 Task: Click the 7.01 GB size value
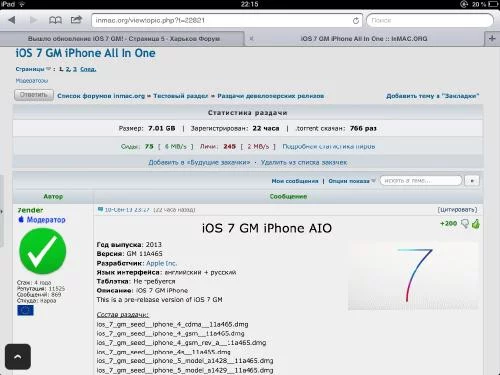point(162,128)
